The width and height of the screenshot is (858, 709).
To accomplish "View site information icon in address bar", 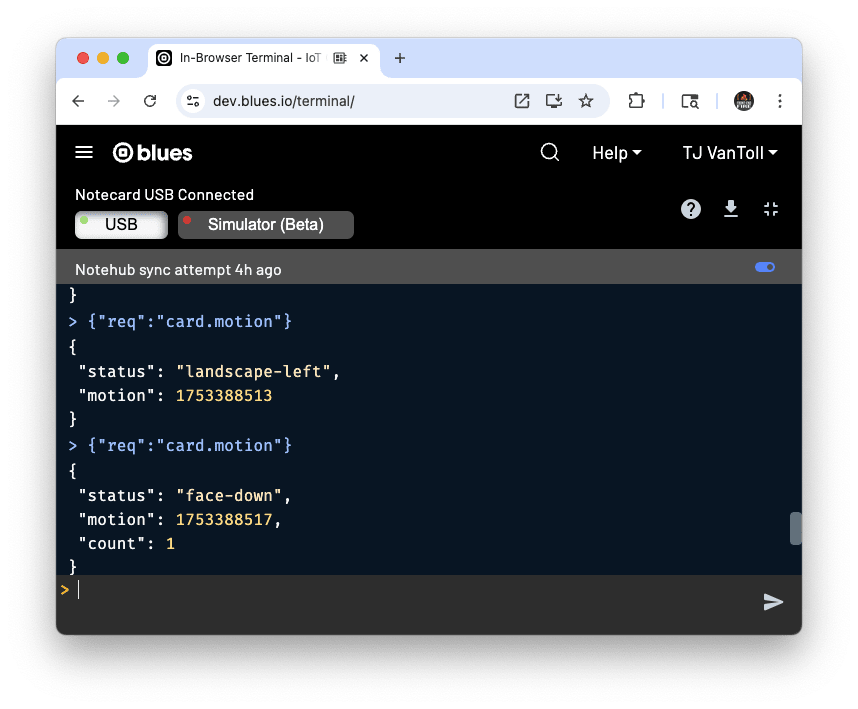I will 193,101.
